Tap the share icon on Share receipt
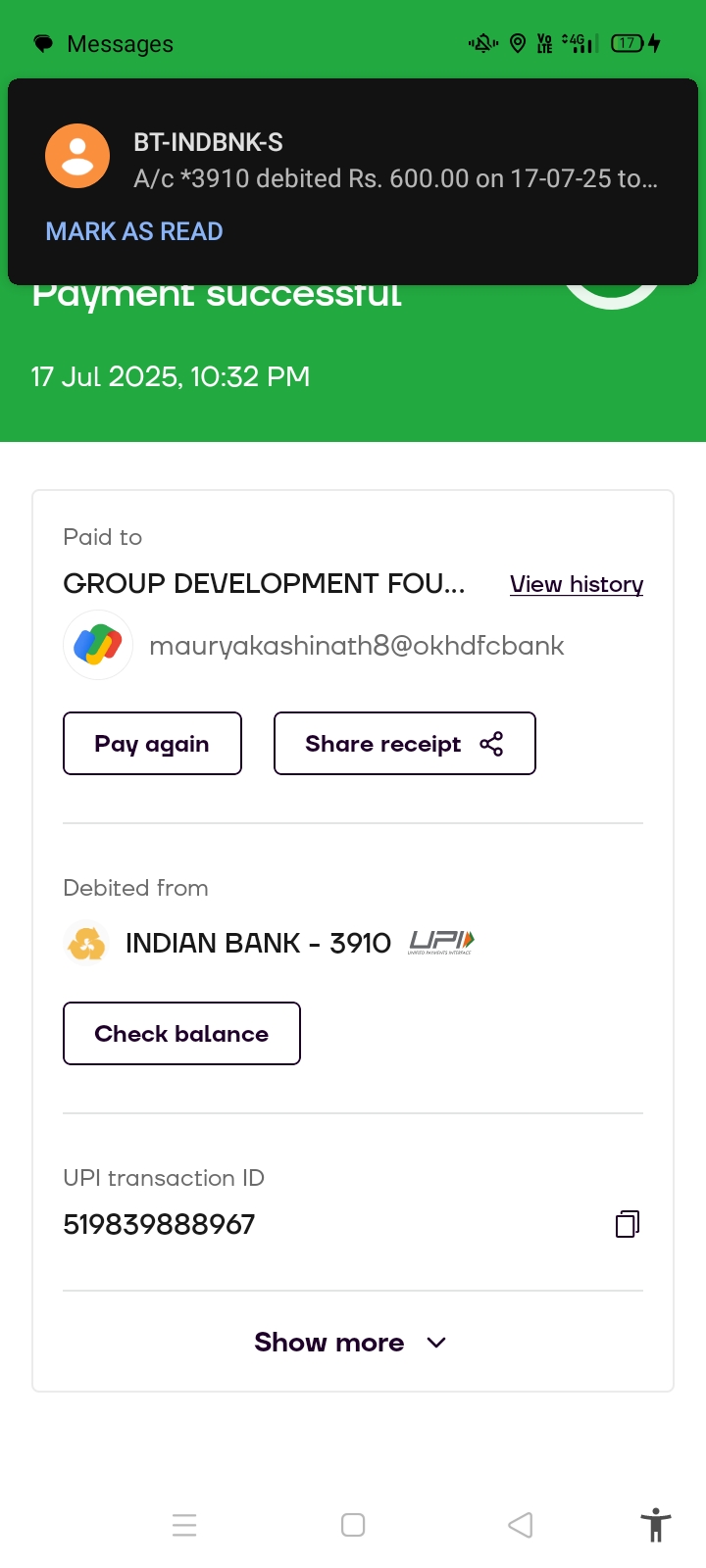The width and height of the screenshot is (706, 1568). pyautogui.click(x=491, y=744)
